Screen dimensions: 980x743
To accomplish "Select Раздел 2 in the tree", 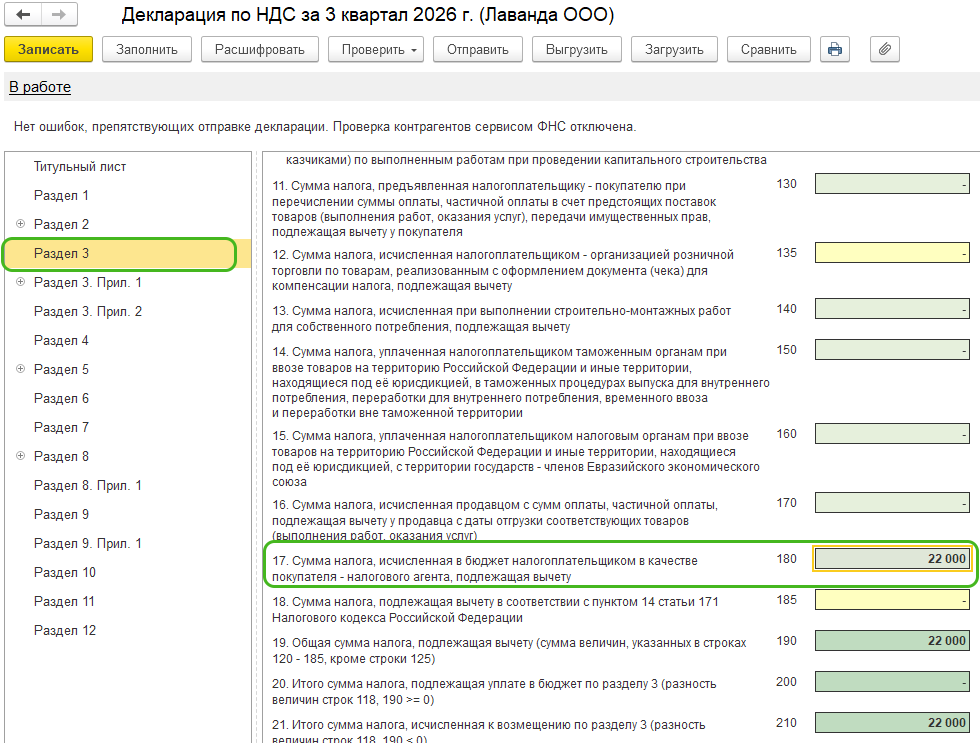I will 61,224.
